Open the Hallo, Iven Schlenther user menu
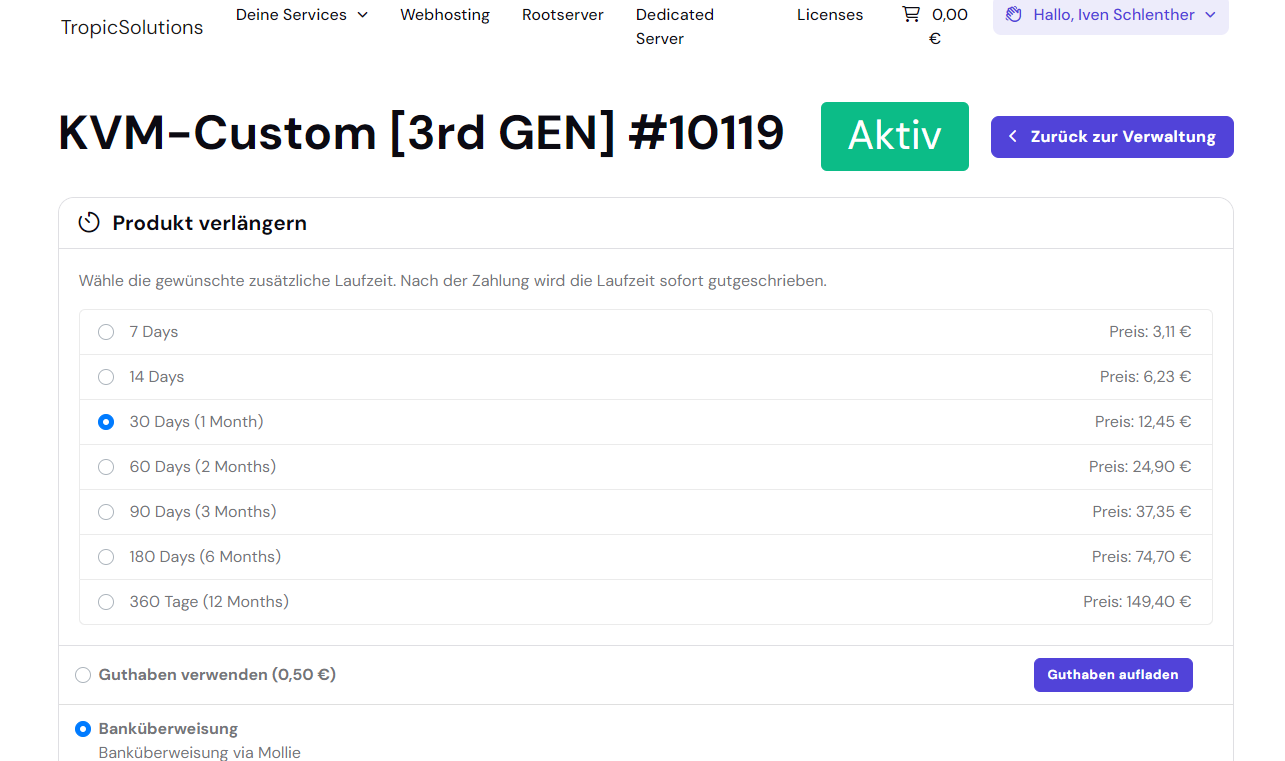 click(1111, 15)
